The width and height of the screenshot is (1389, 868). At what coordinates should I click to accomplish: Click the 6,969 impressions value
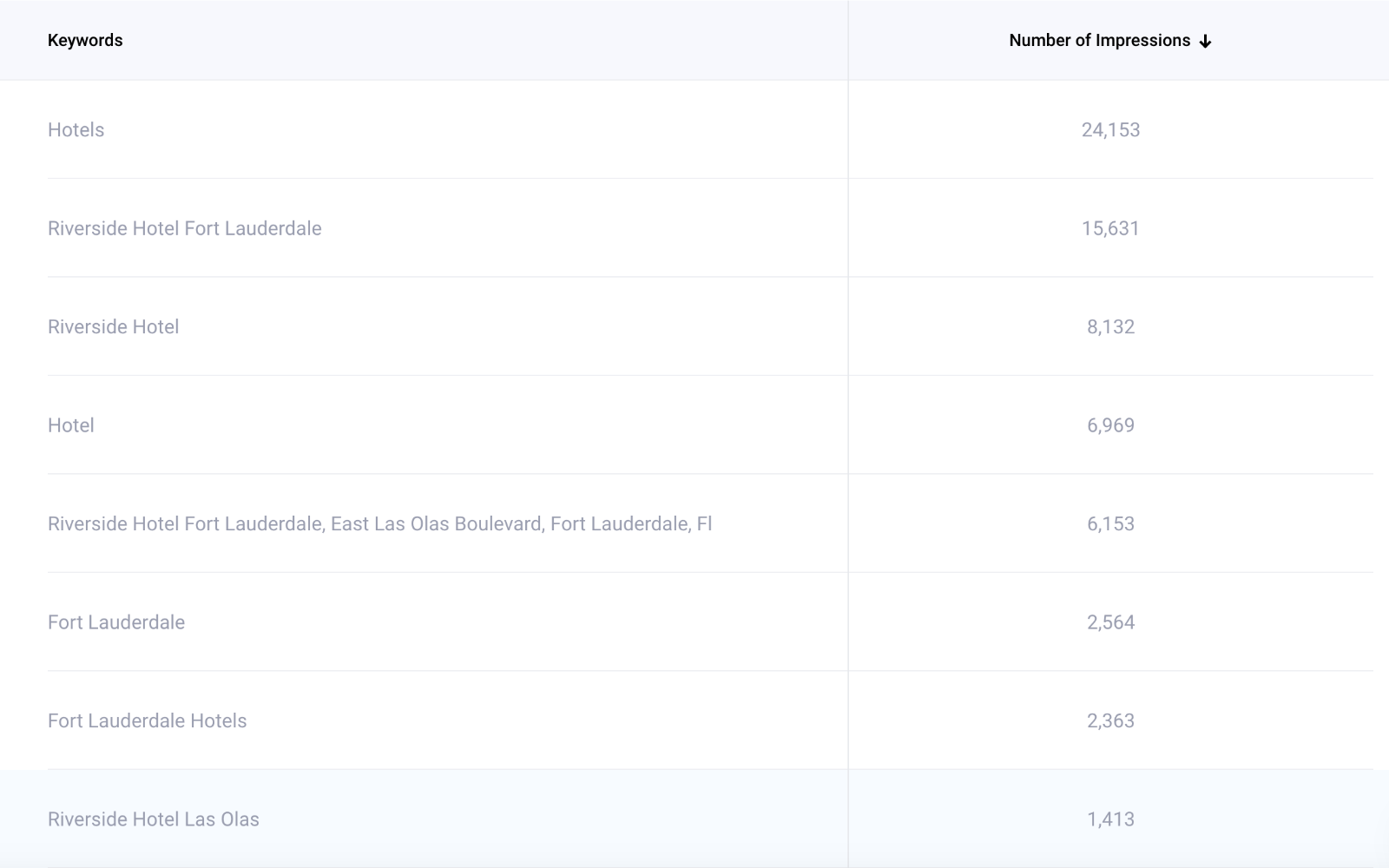coord(1110,425)
